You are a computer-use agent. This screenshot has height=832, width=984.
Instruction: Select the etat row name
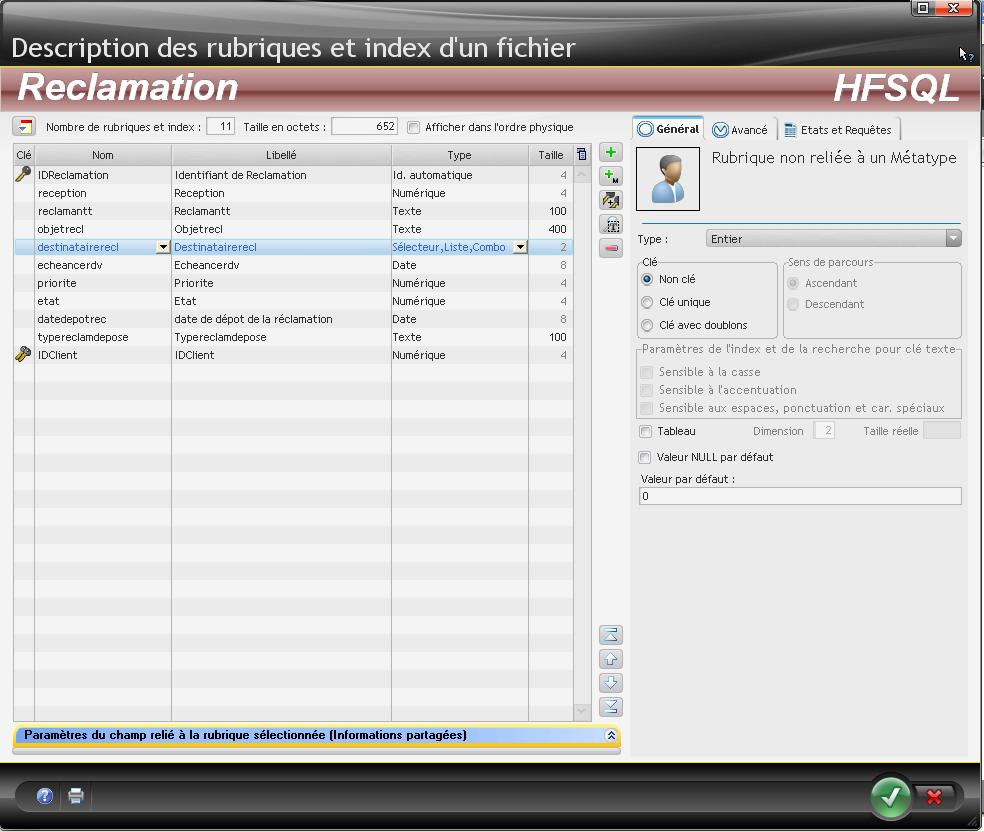pyautogui.click(x=103, y=301)
